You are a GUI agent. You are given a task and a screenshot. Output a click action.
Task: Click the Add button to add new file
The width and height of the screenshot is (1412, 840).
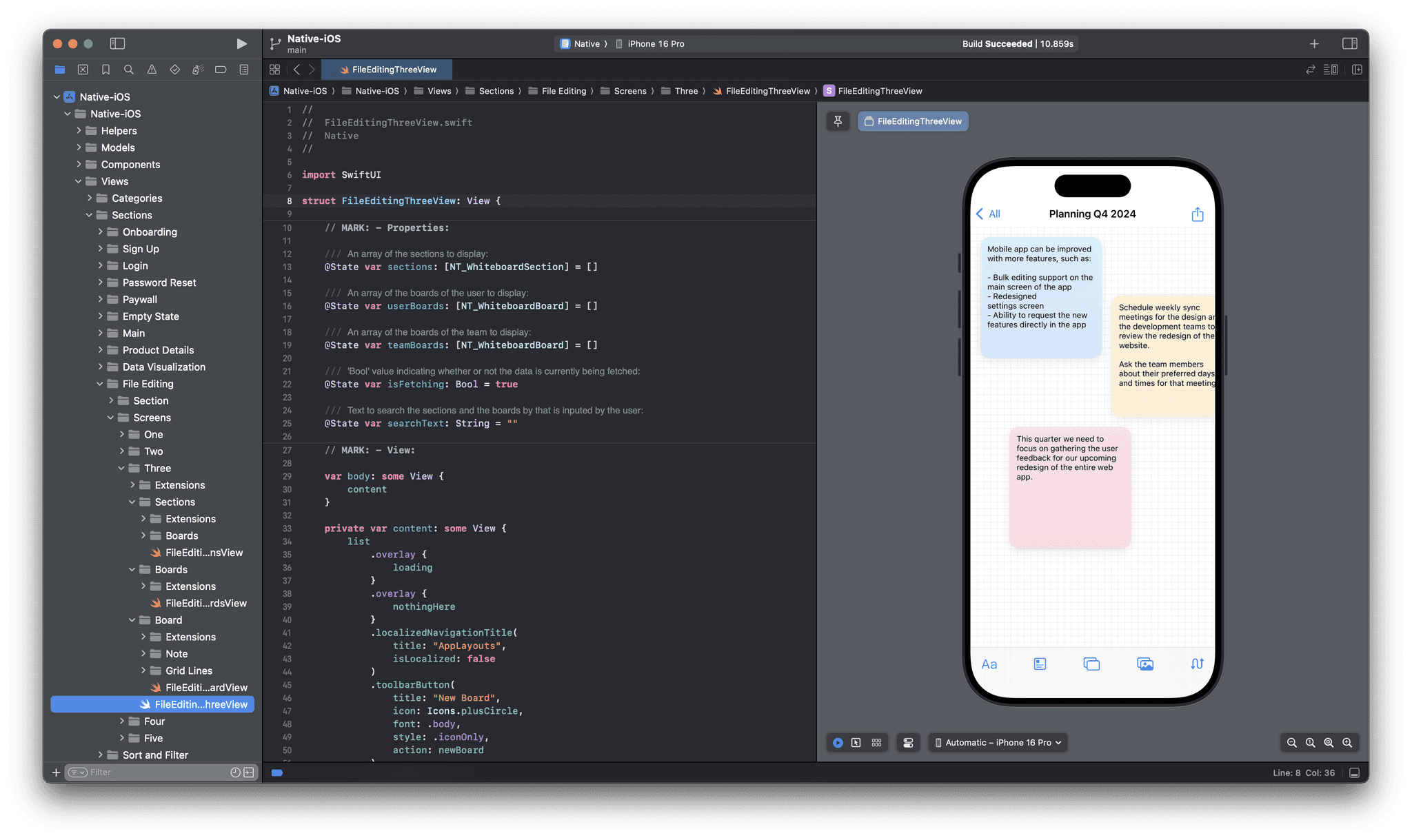56,772
